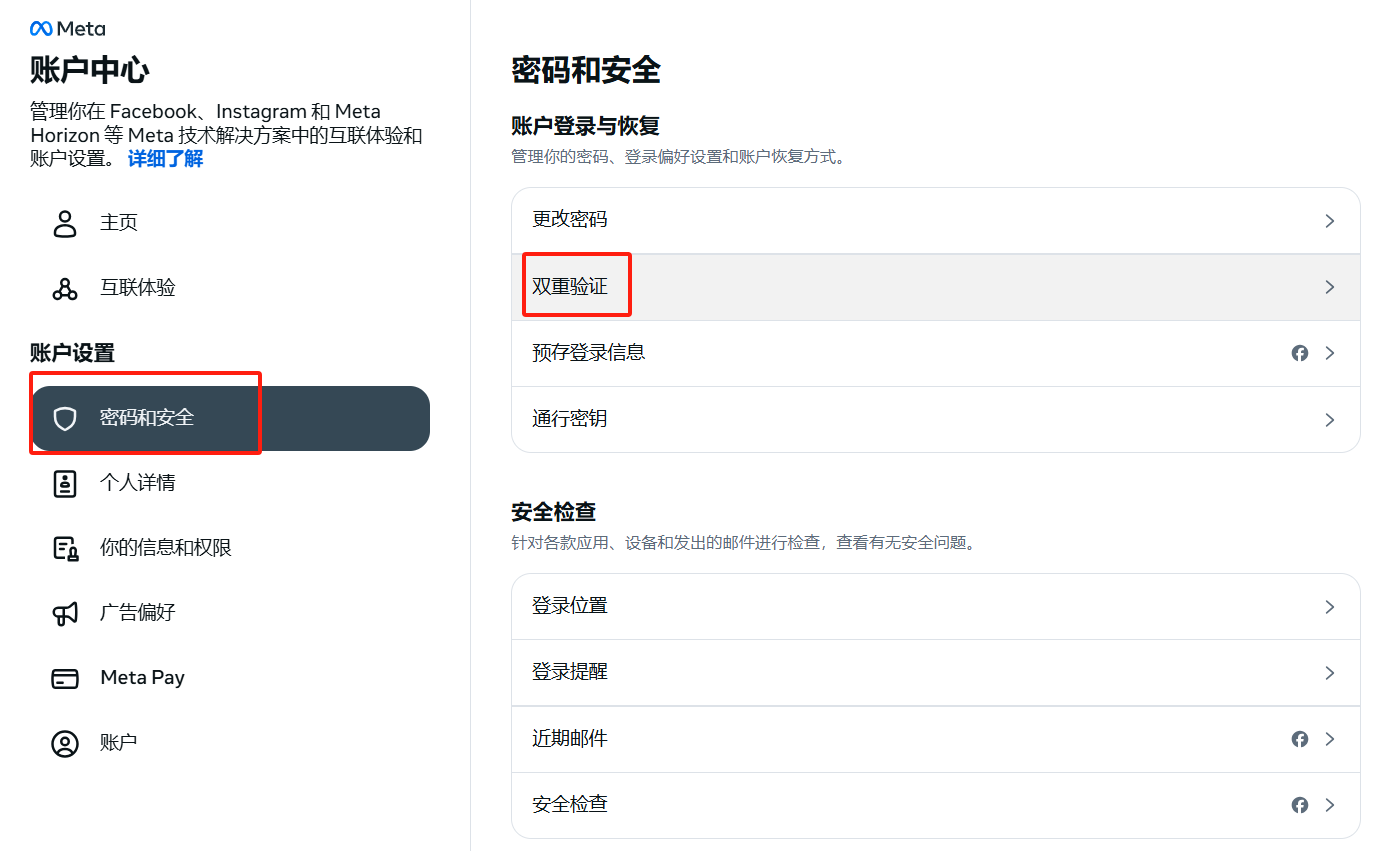This screenshot has height=851, width=1381.
Task: Click the credit card icon for Meta Pay
Action: tap(65, 678)
